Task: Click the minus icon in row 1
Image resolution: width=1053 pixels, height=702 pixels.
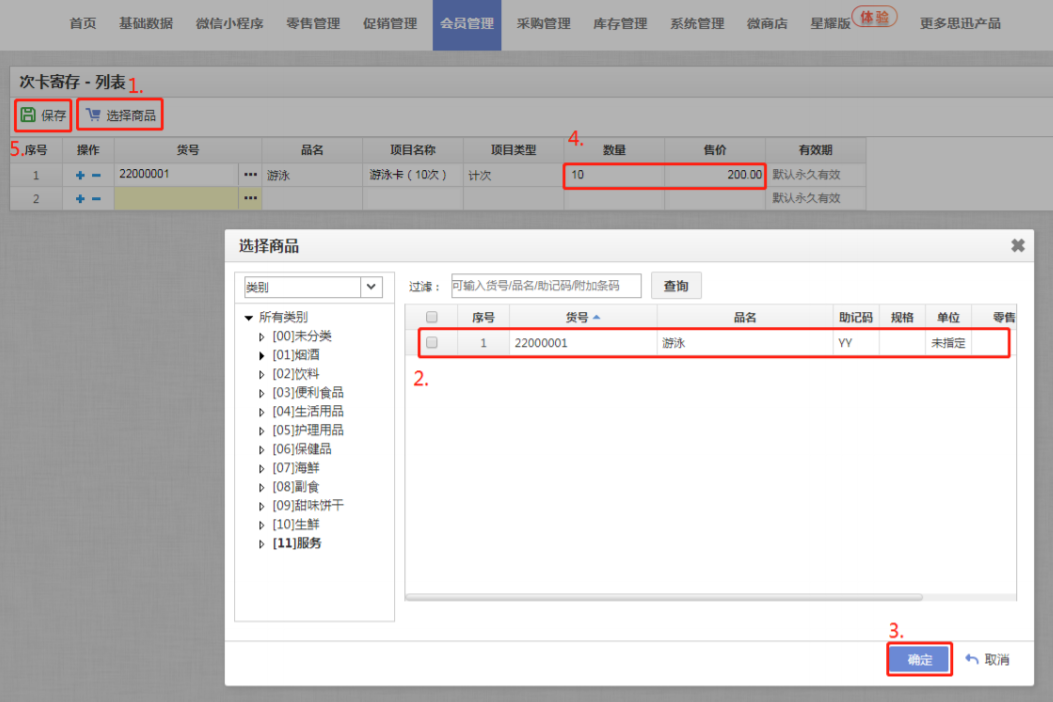Action: pos(96,175)
